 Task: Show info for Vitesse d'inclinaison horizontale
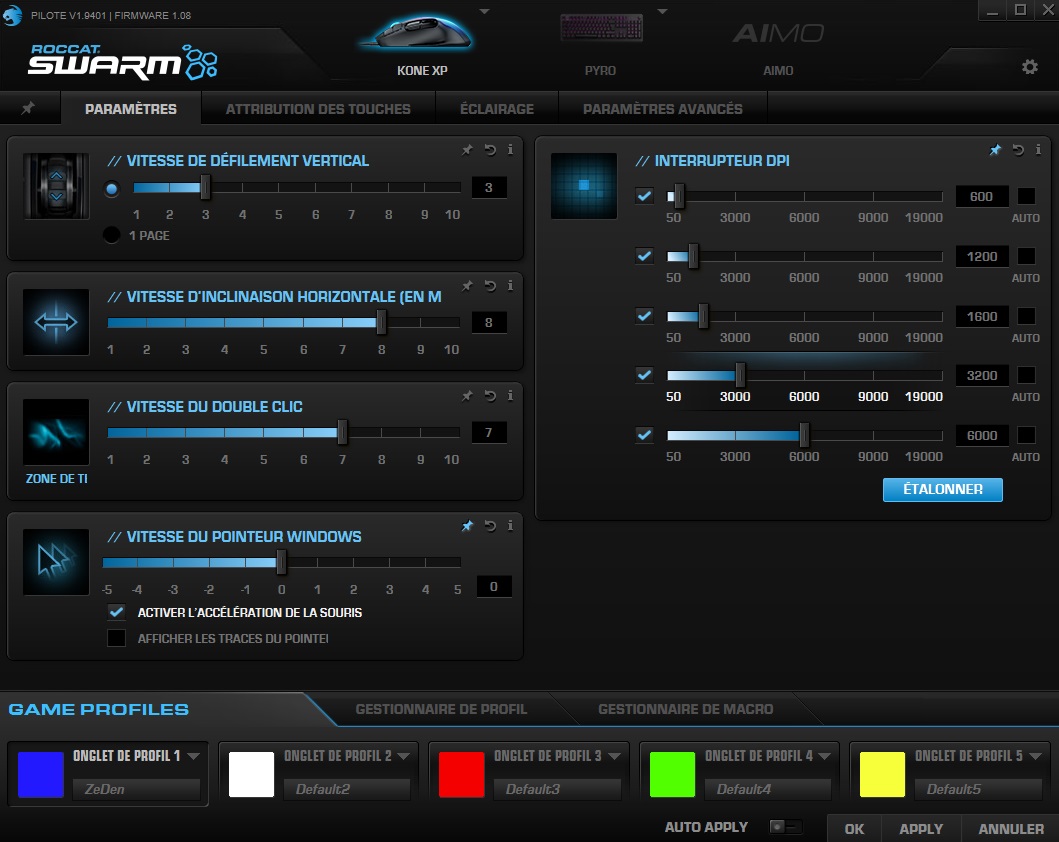pyautogui.click(x=511, y=286)
